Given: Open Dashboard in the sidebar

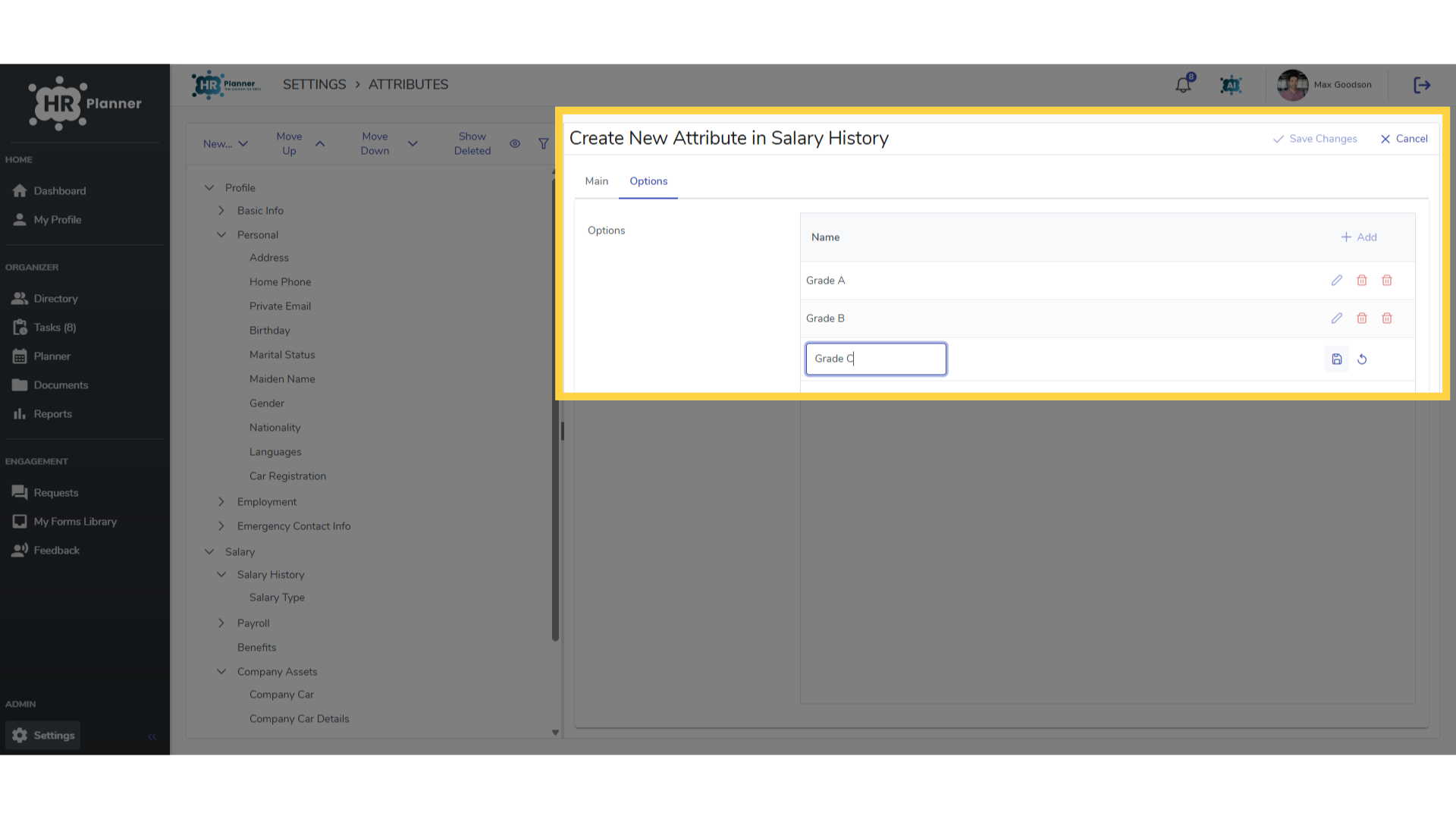Looking at the screenshot, I should tap(49, 191).
